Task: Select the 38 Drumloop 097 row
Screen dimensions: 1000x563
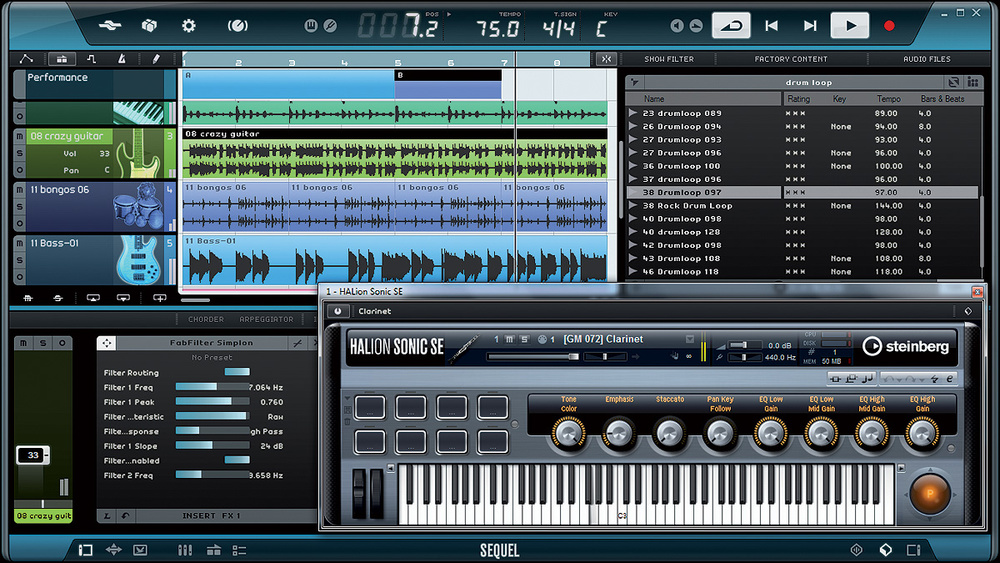Action: [x=802, y=192]
